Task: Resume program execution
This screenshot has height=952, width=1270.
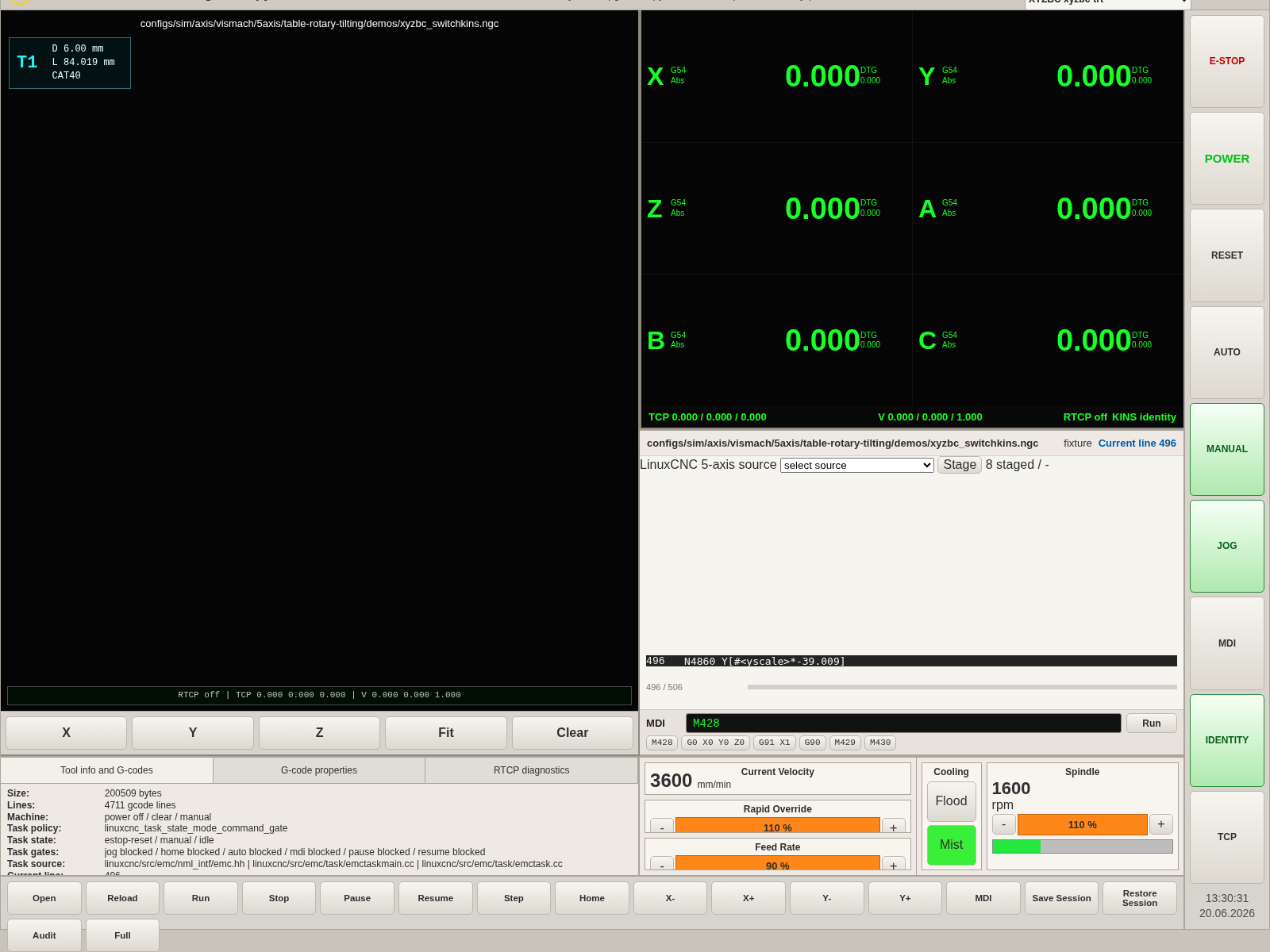Action: pyautogui.click(x=435, y=898)
